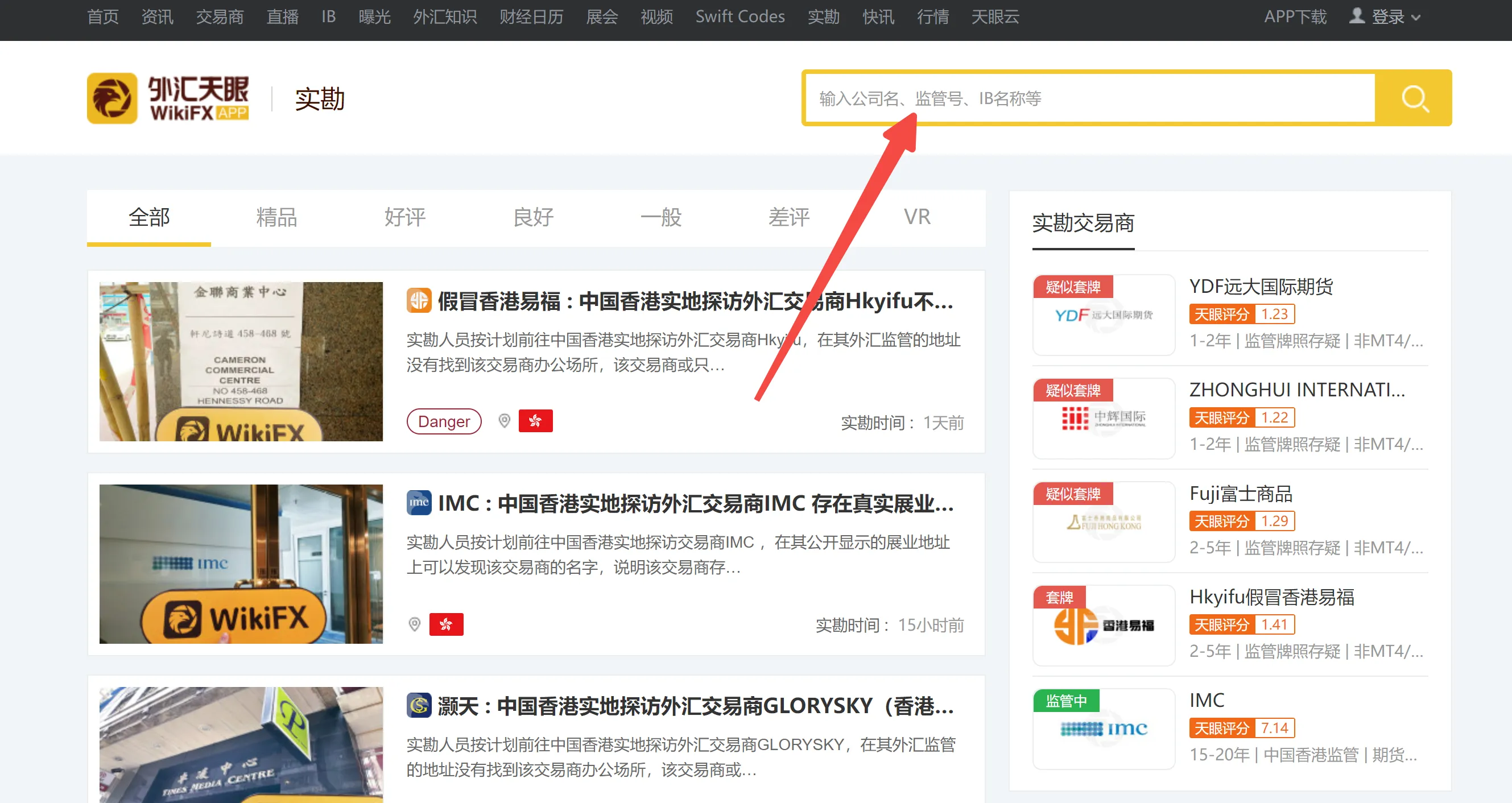Switch to the 差评 tab
The width and height of the screenshot is (1512, 803).
[x=789, y=217]
